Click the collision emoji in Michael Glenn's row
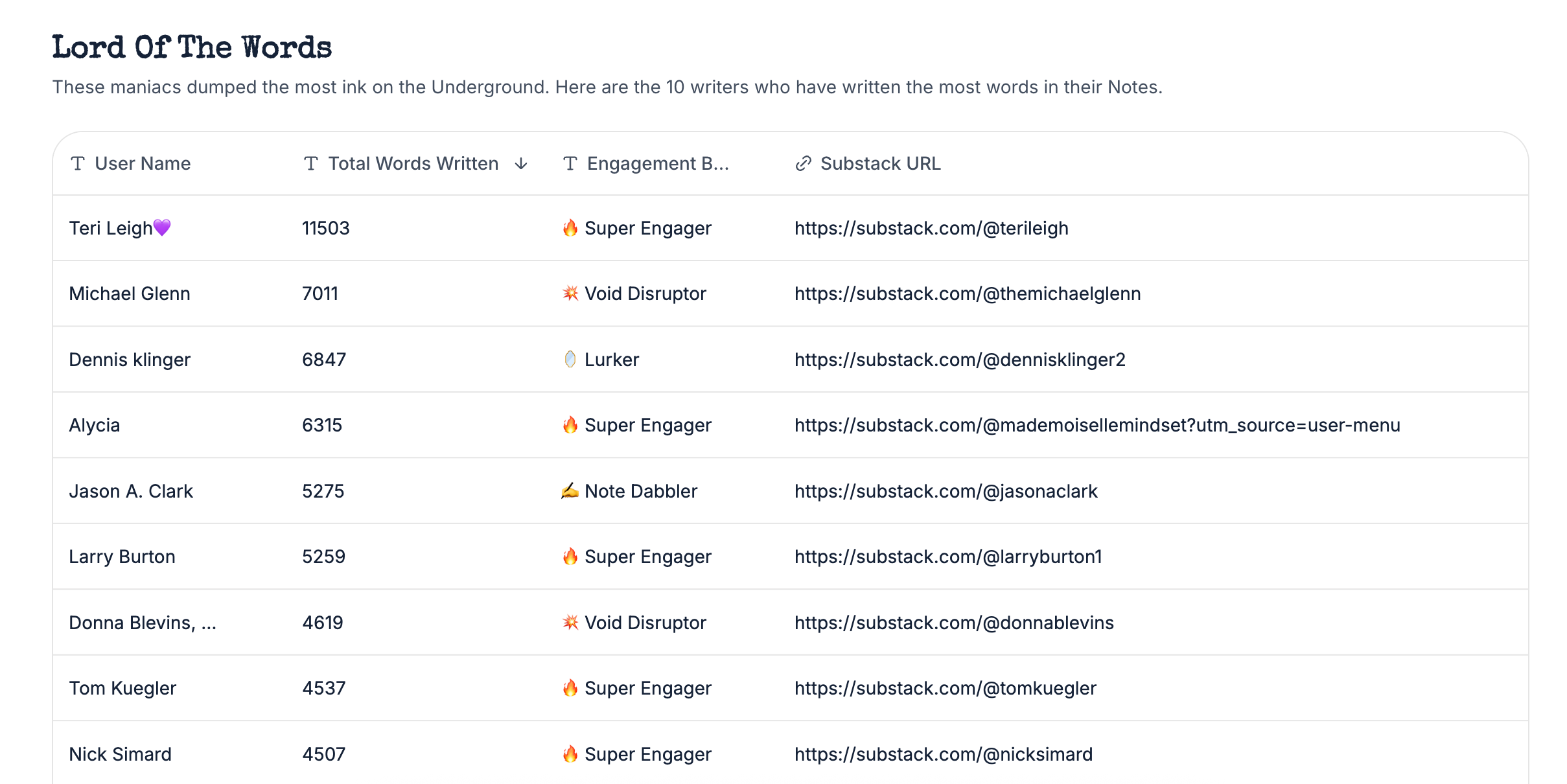1567x784 pixels. 570,293
